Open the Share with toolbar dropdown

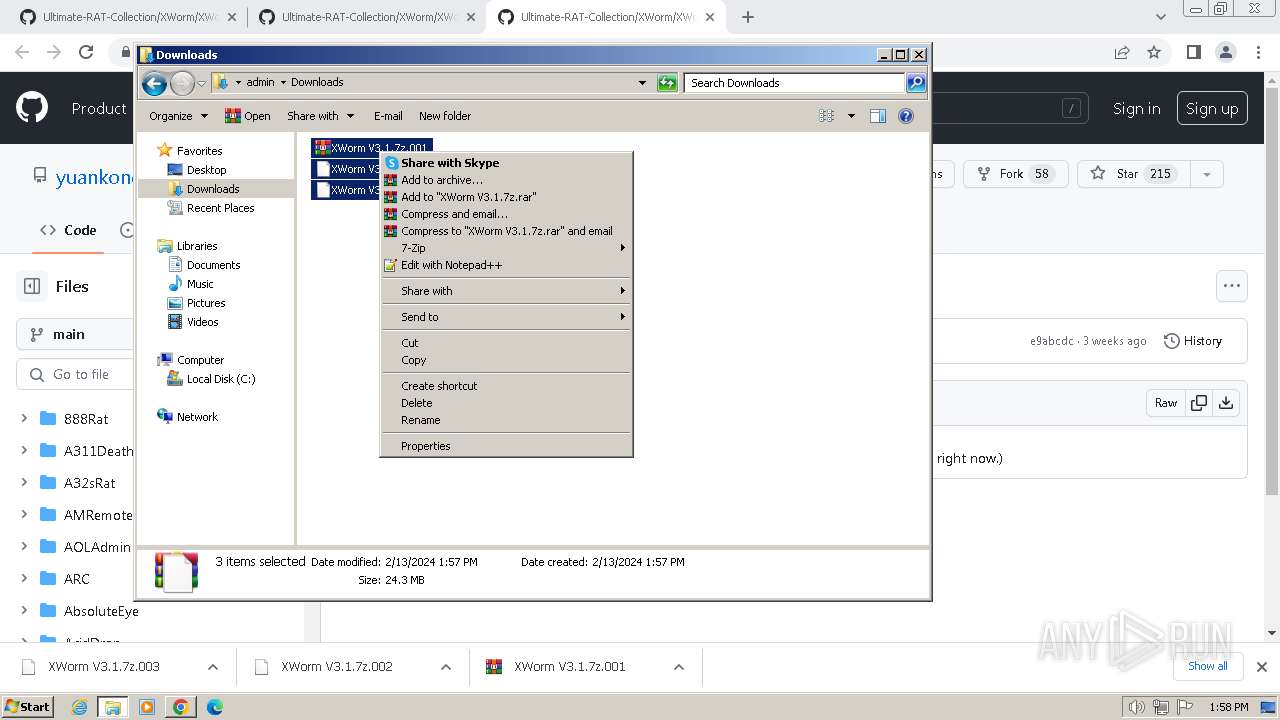click(320, 116)
